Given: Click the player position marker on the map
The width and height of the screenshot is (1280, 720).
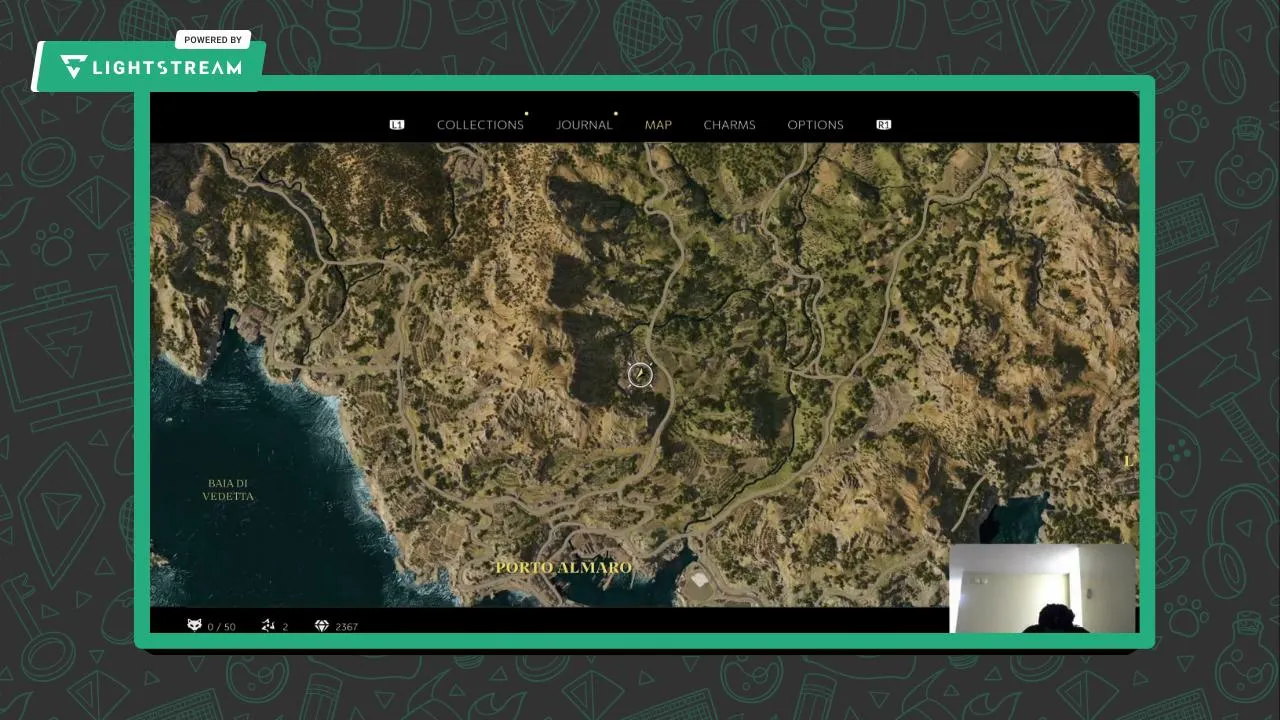Looking at the screenshot, I should pos(640,375).
